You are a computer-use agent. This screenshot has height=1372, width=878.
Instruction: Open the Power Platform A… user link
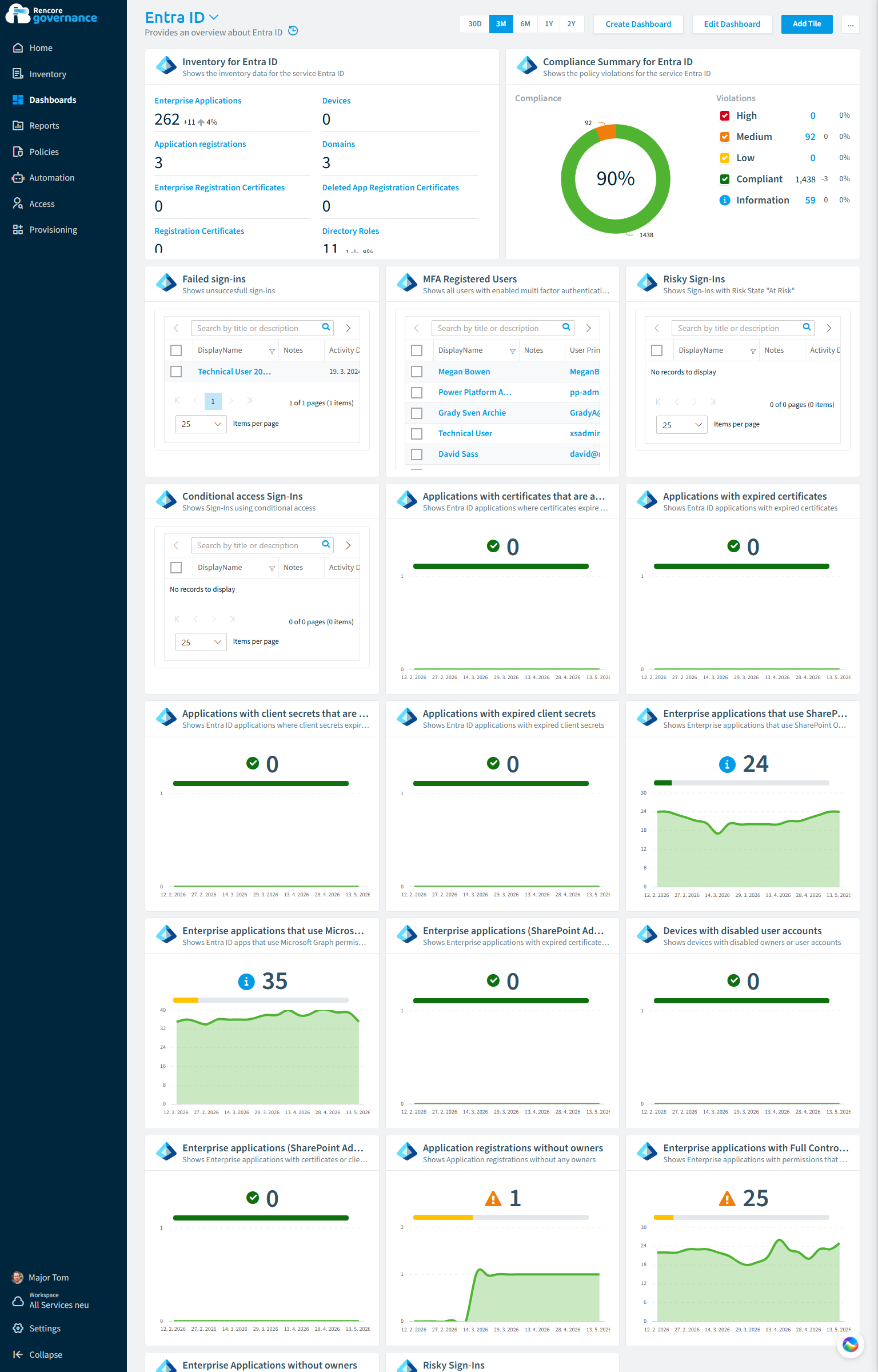pyautogui.click(x=475, y=392)
